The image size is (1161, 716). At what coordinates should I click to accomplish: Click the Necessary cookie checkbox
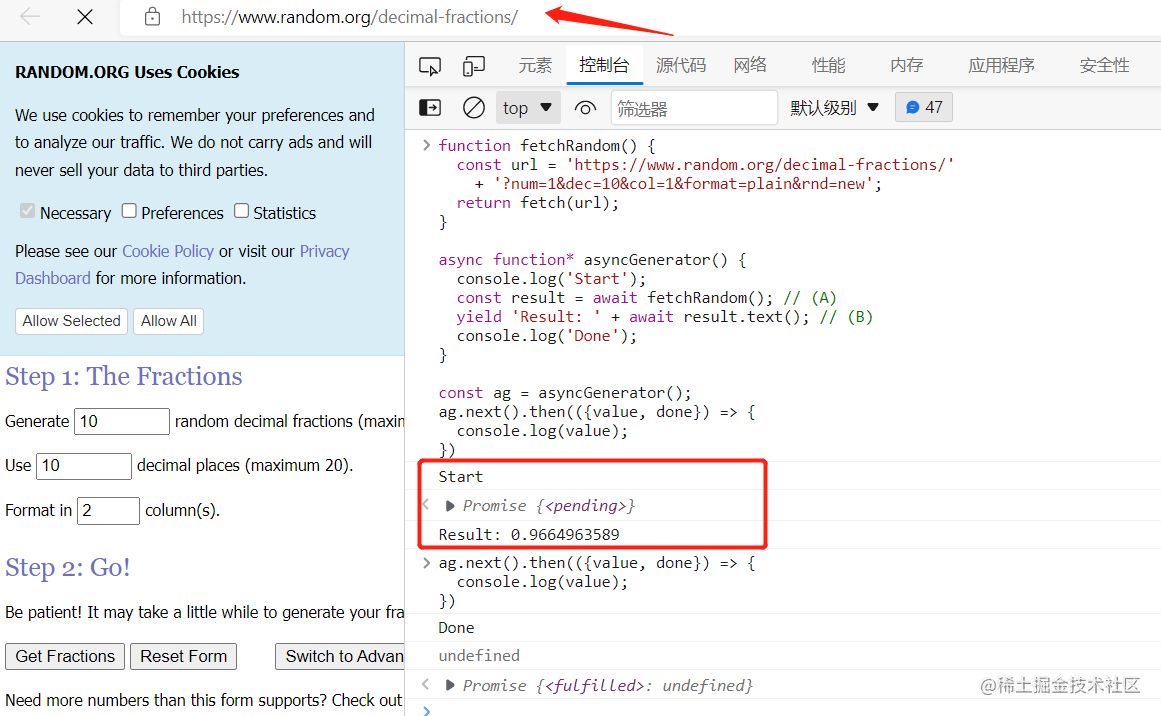(x=27, y=211)
